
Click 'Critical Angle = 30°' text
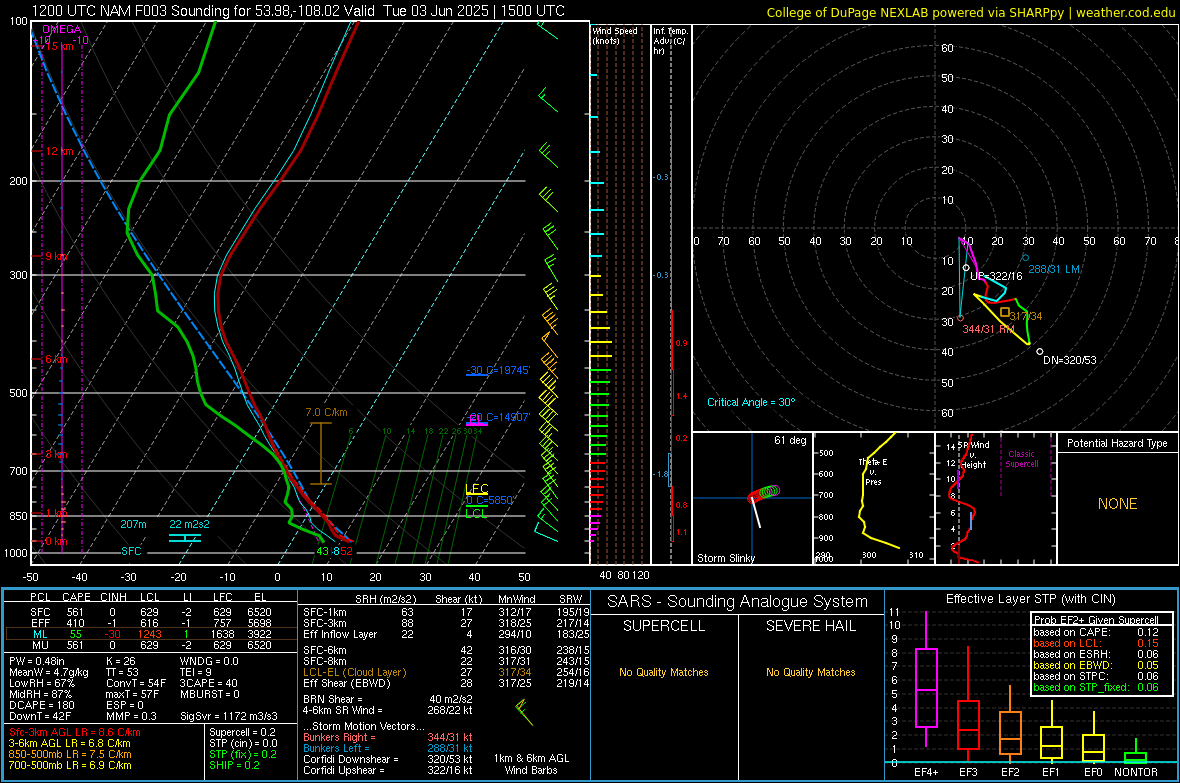(751, 403)
